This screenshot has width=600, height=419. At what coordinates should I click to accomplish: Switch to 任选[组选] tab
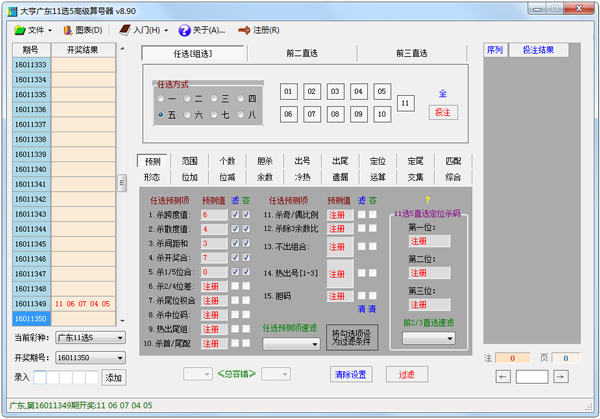click(193, 54)
